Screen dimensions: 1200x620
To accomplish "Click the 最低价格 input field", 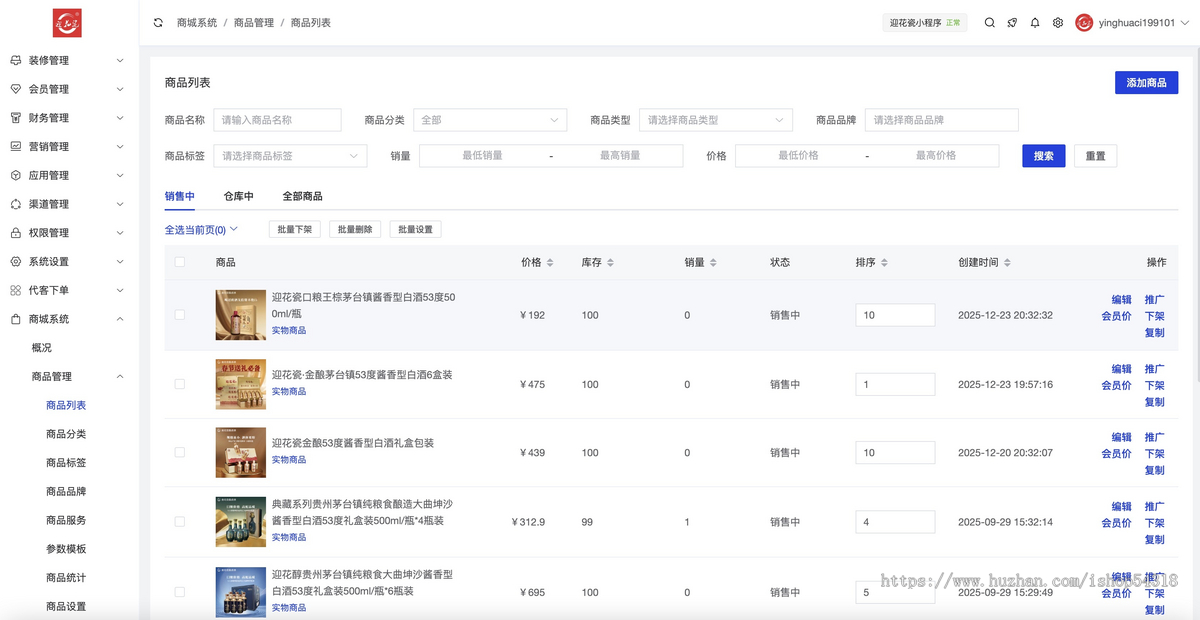I will pyautogui.click(x=798, y=156).
